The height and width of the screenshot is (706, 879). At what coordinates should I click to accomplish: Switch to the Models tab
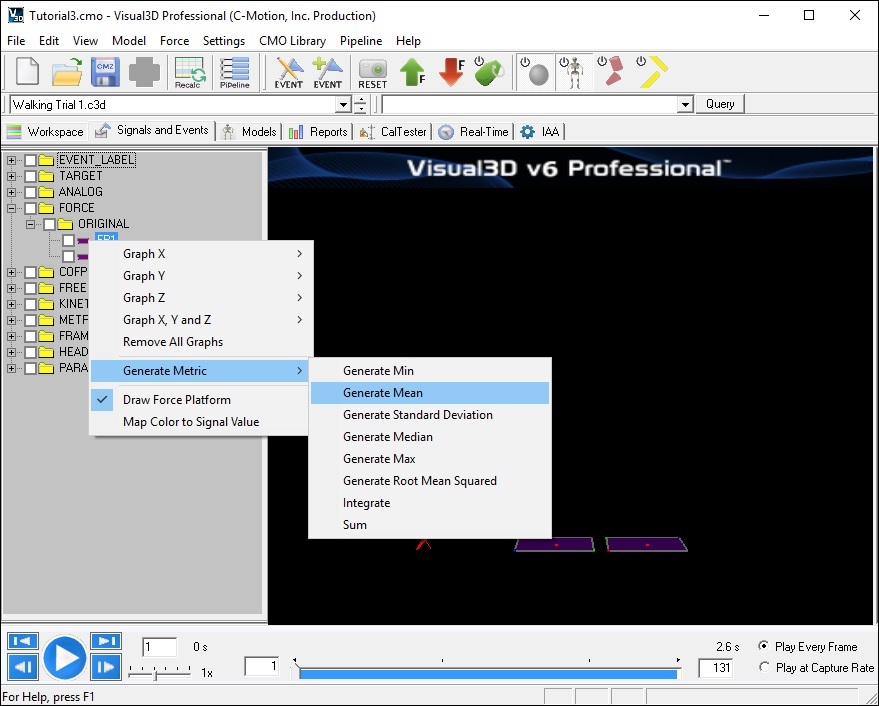coord(250,131)
